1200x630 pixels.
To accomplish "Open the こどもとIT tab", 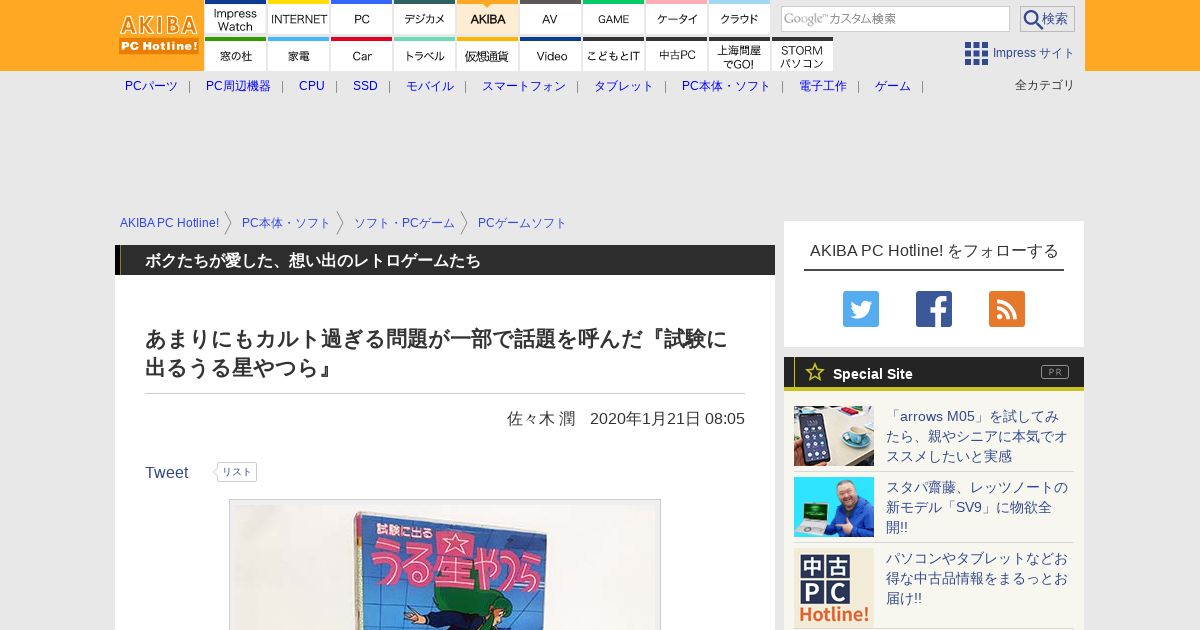I will (614, 55).
